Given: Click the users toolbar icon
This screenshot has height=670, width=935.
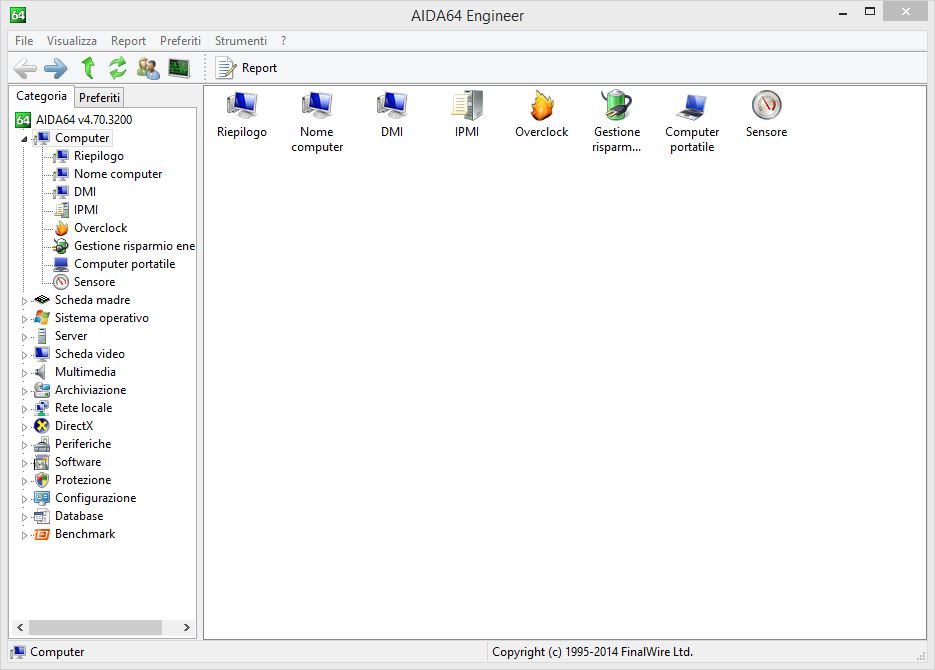Looking at the screenshot, I should point(148,68).
